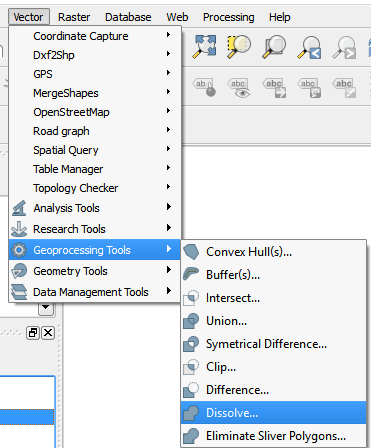Select the Change Label tool
Screen dimensions: 371x448
[344, 88]
